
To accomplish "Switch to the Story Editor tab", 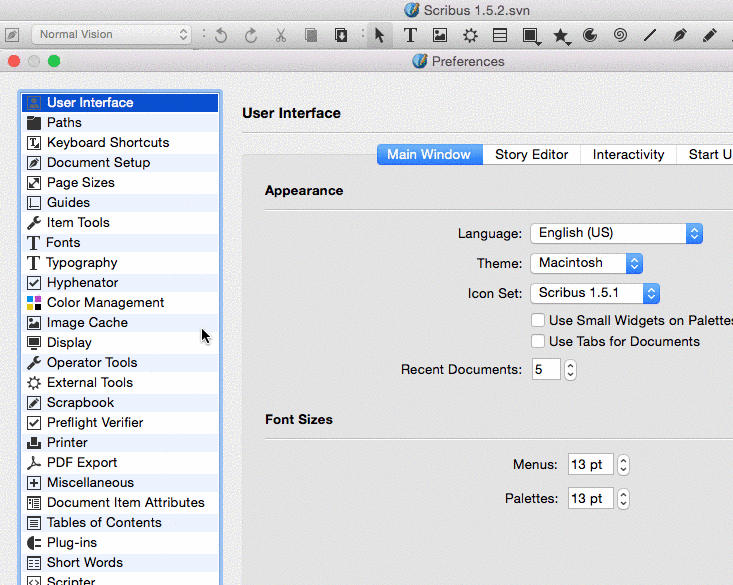I will point(531,155).
